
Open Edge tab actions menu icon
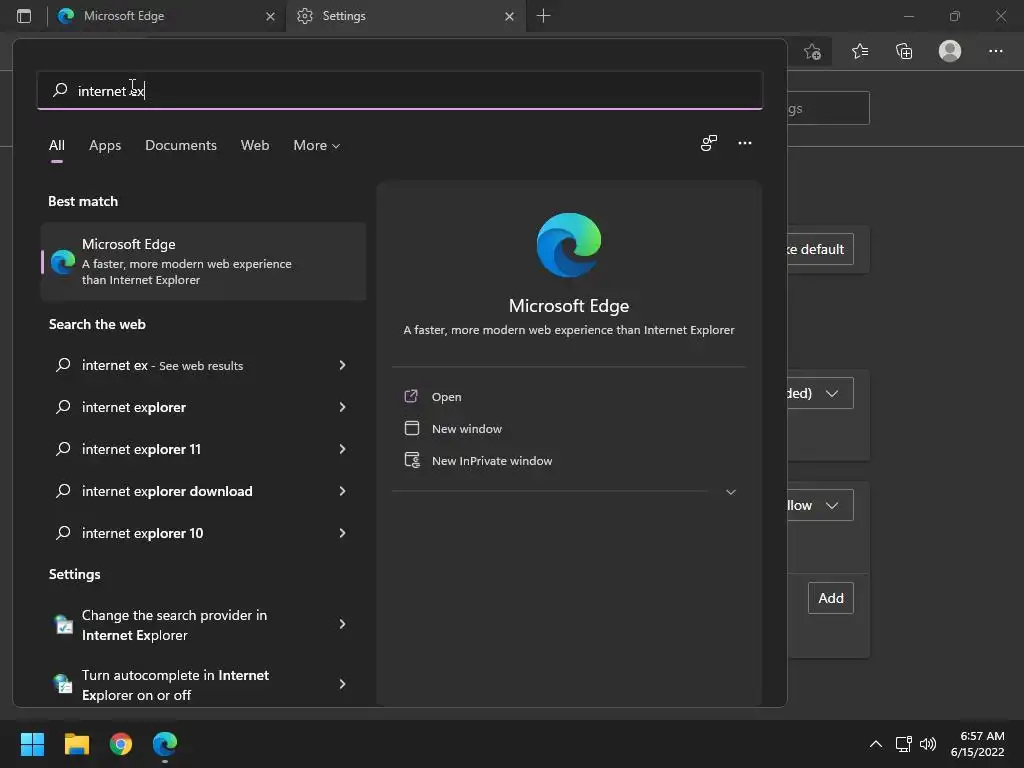tap(24, 16)
